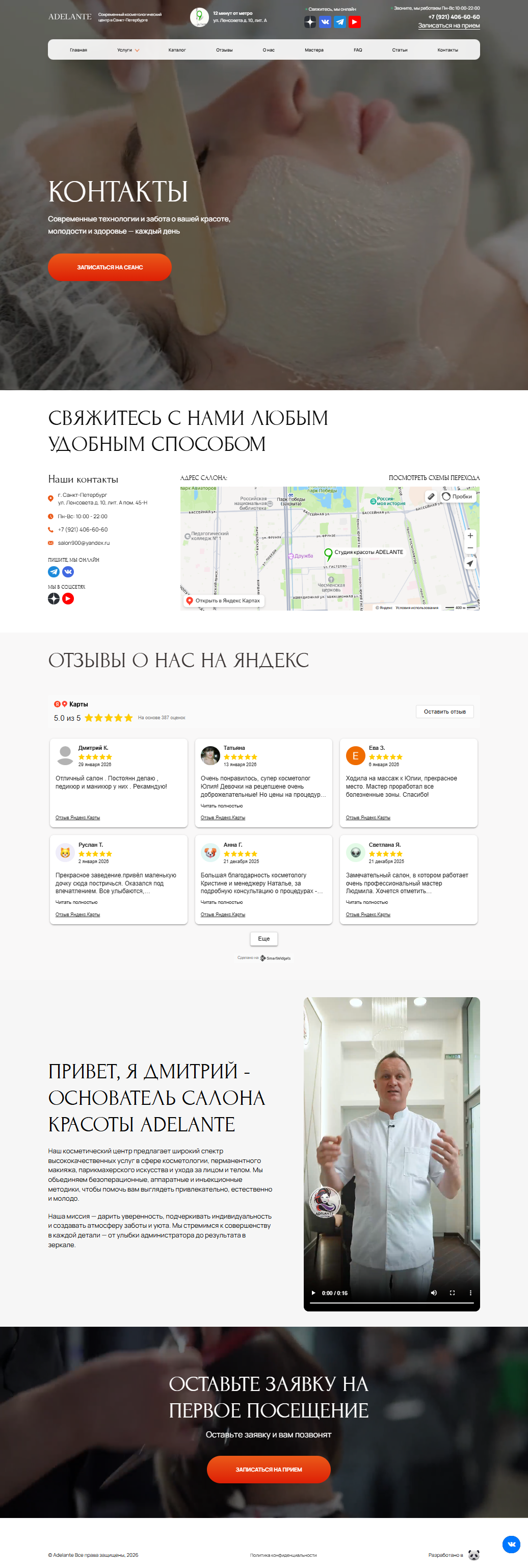The height and width of the screenshot is (1568, 528).
Task: Open 'Отзыв Яндекс.Карты' link under Дмитрий К.
Action: click(x=77, y=818)
